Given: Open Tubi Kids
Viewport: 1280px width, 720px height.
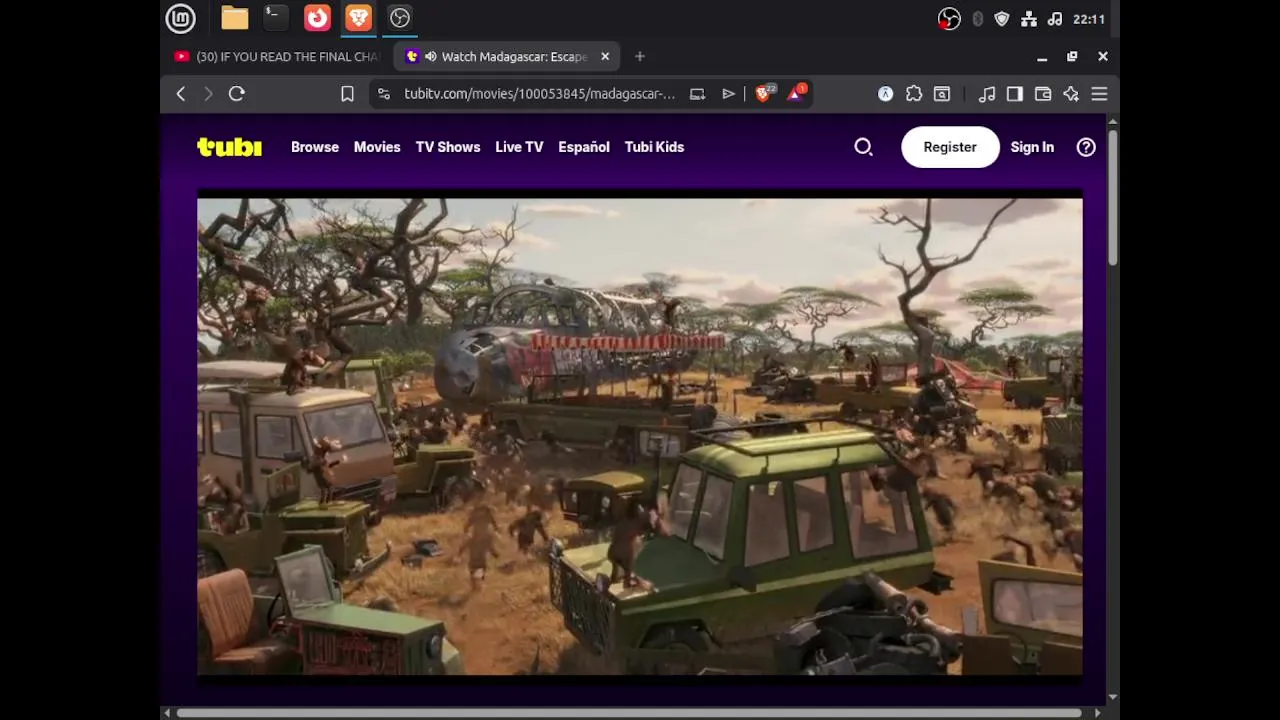Looking at the screenshot, I should [654, 147].
